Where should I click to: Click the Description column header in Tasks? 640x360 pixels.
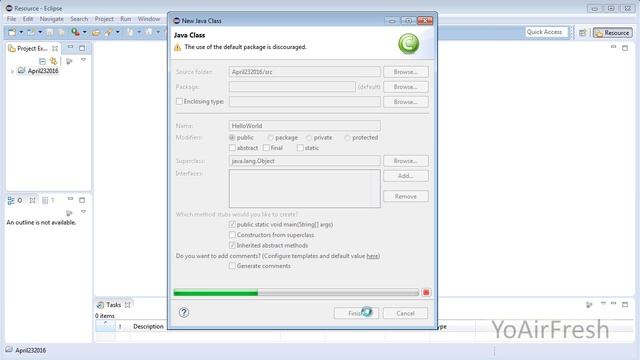click(x=148, y=327)
